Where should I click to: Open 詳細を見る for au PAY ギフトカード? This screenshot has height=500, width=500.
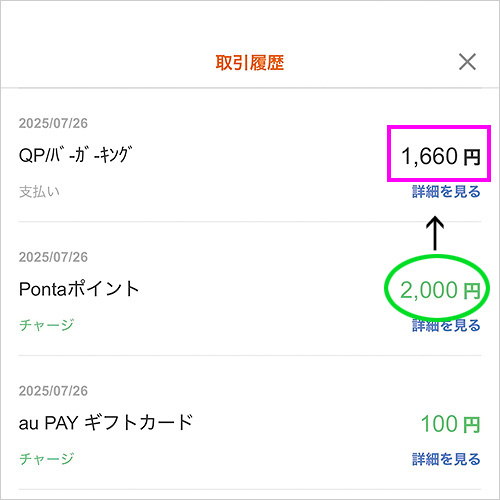[x=446, y=459]
